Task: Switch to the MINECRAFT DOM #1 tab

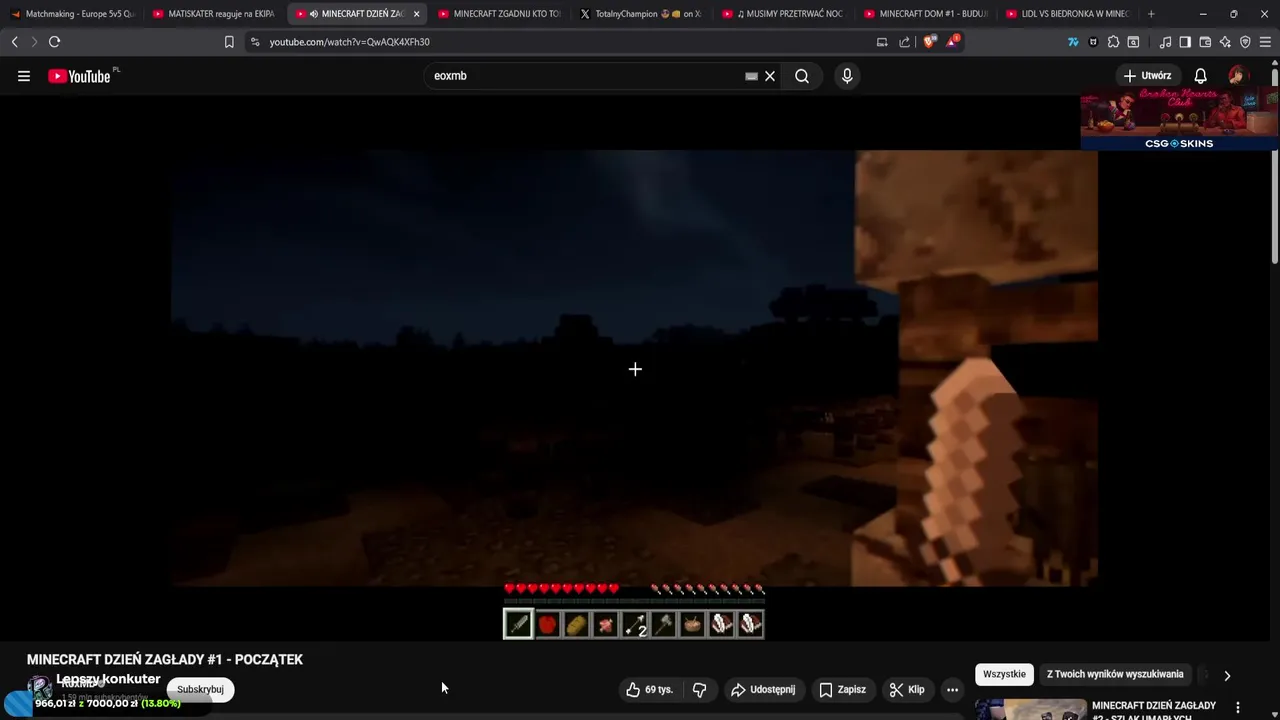Action: [926, 14]
